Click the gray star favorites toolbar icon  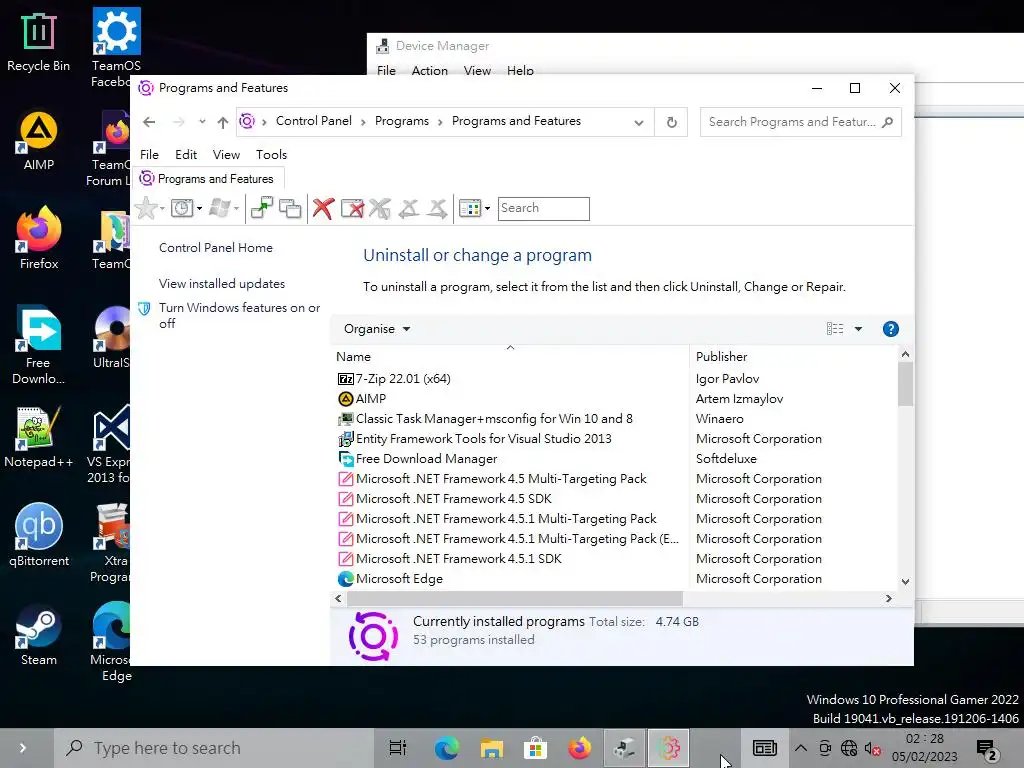coord(146,208)
